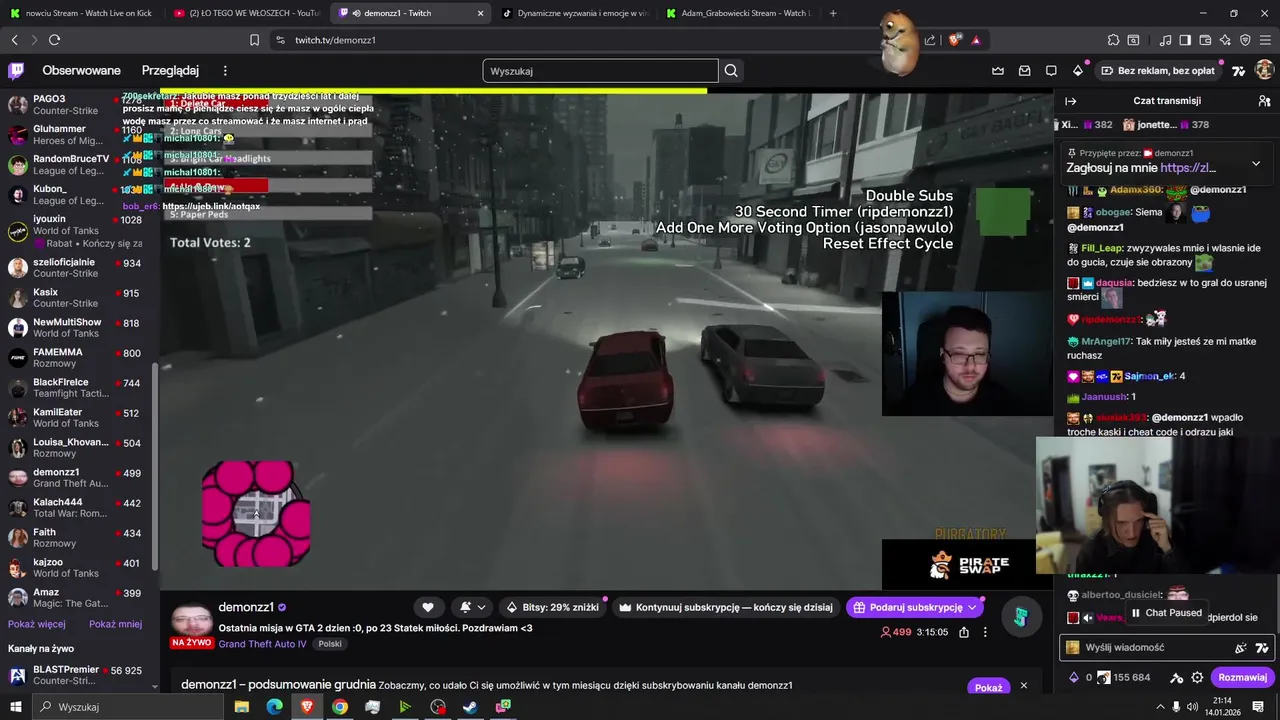
Task: Expand the pinned message chevron
Action: click(1256, 163)
